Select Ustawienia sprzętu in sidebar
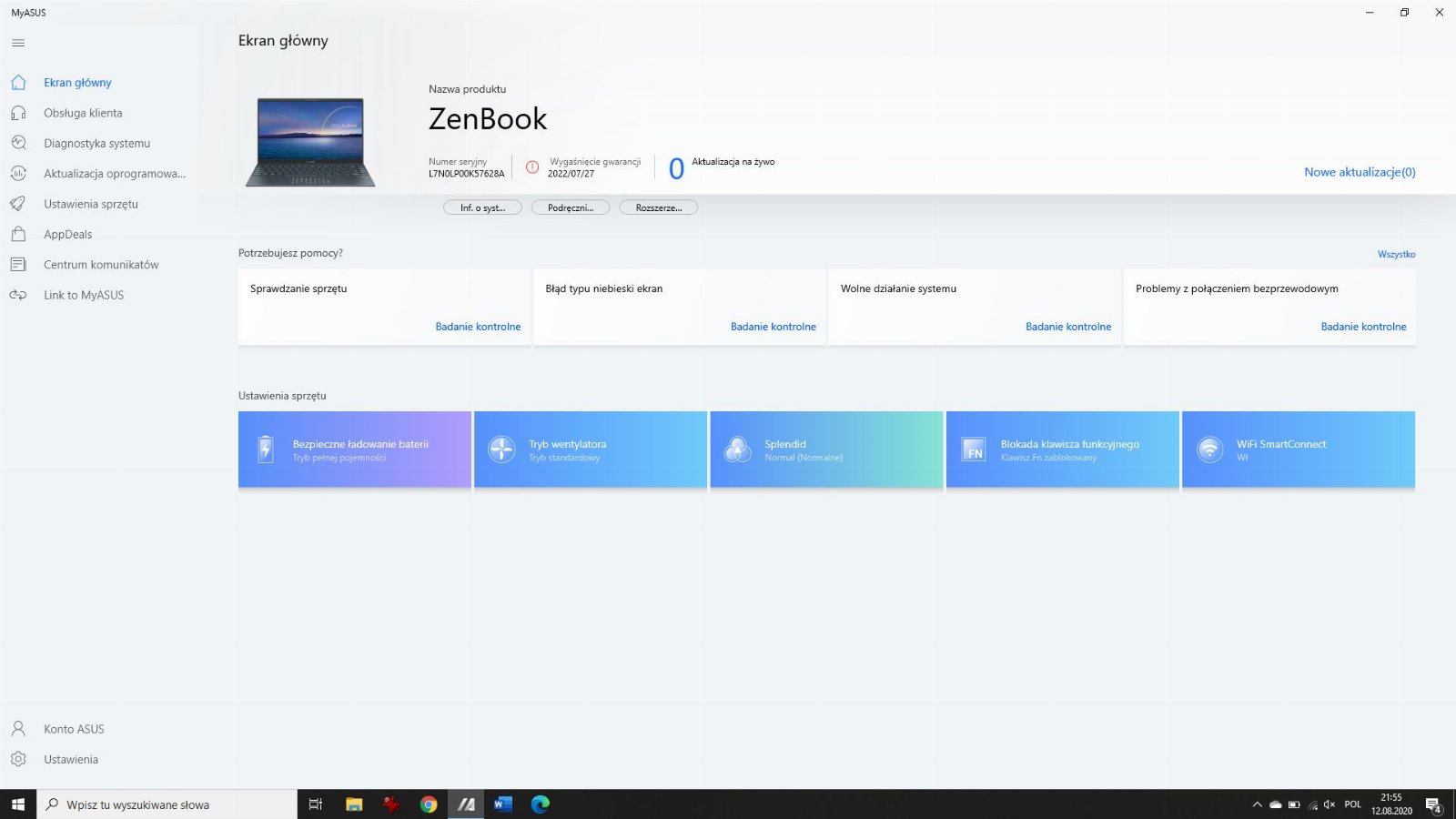Viewport: 1456px width, 819px height. tap(91, 204)
